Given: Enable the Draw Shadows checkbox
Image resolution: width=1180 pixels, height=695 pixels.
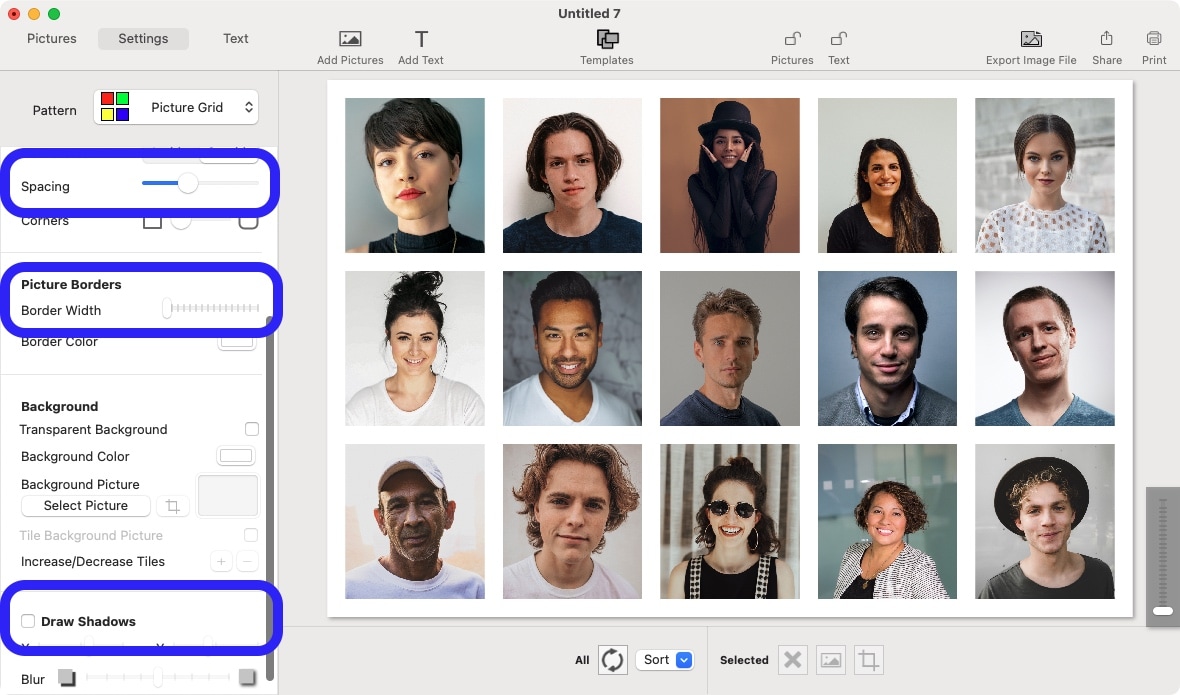Looking at the screenshot, I should [x=28, y=621].
